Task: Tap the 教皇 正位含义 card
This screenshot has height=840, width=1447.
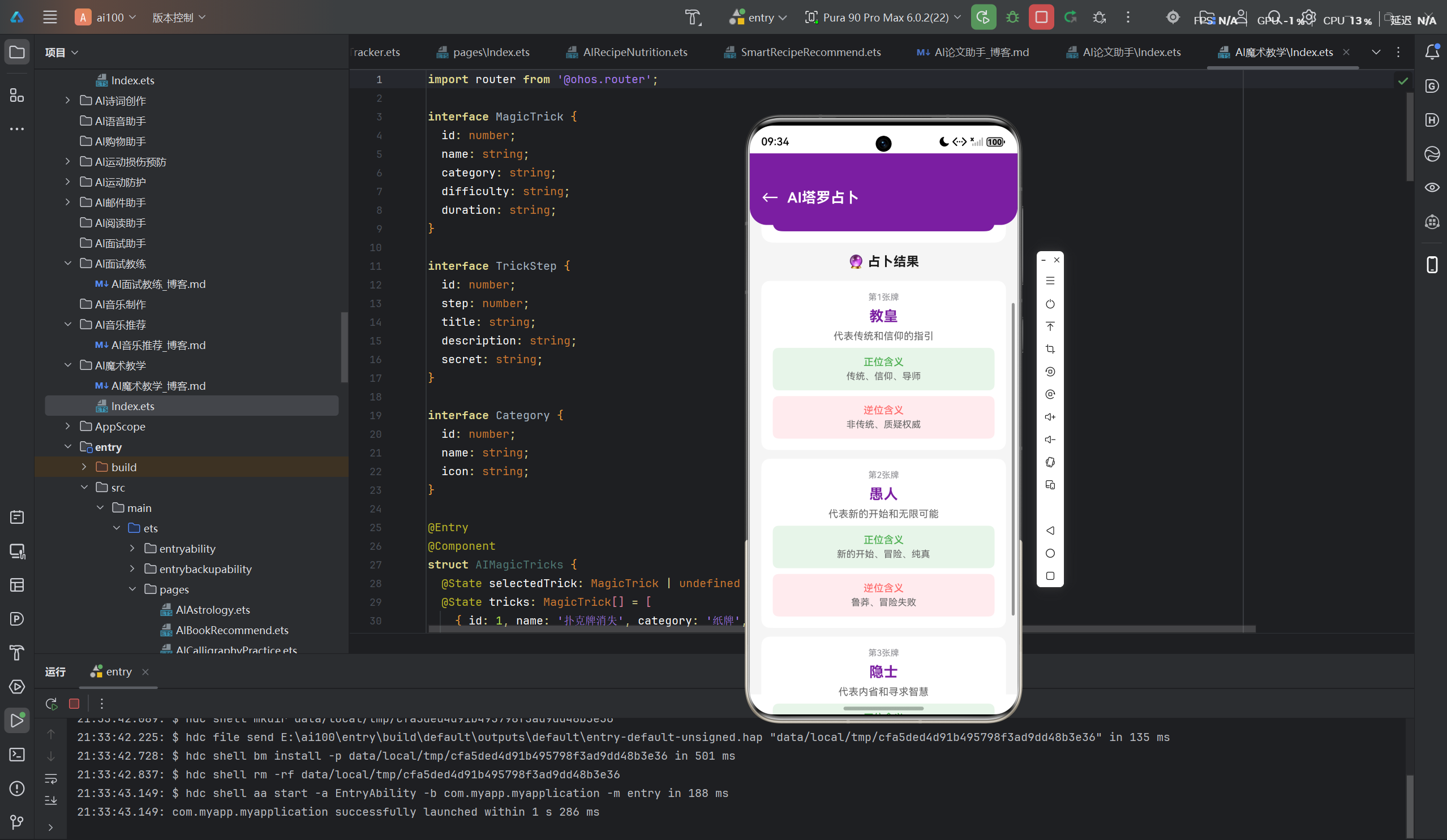Action: 883,369
